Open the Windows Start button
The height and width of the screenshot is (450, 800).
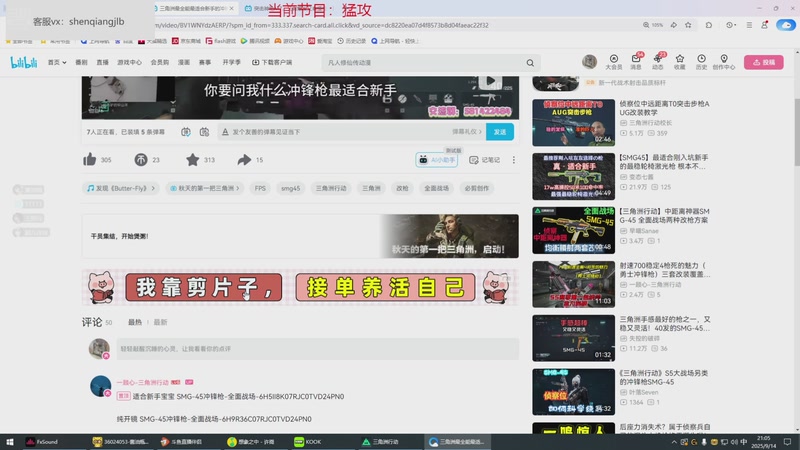[x=10, y=442]
